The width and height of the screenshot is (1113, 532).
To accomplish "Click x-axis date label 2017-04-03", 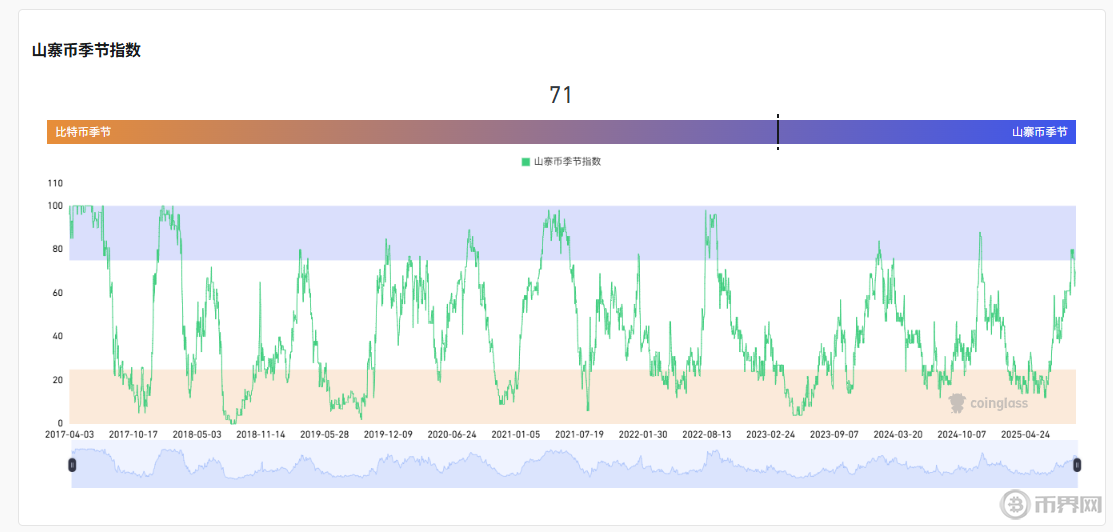I will pos(70,435).
